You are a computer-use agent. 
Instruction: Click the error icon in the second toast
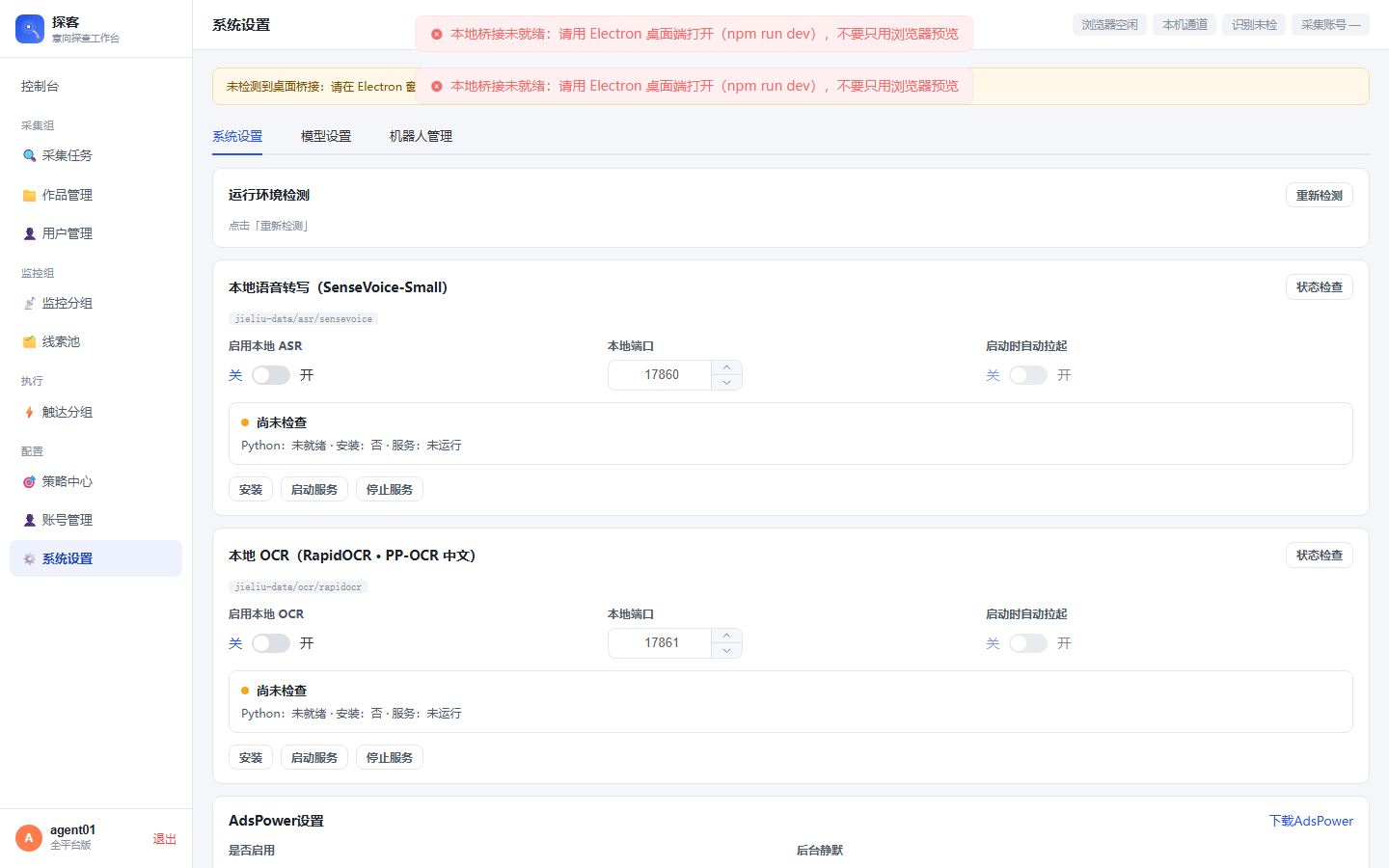tap(436, 86)
